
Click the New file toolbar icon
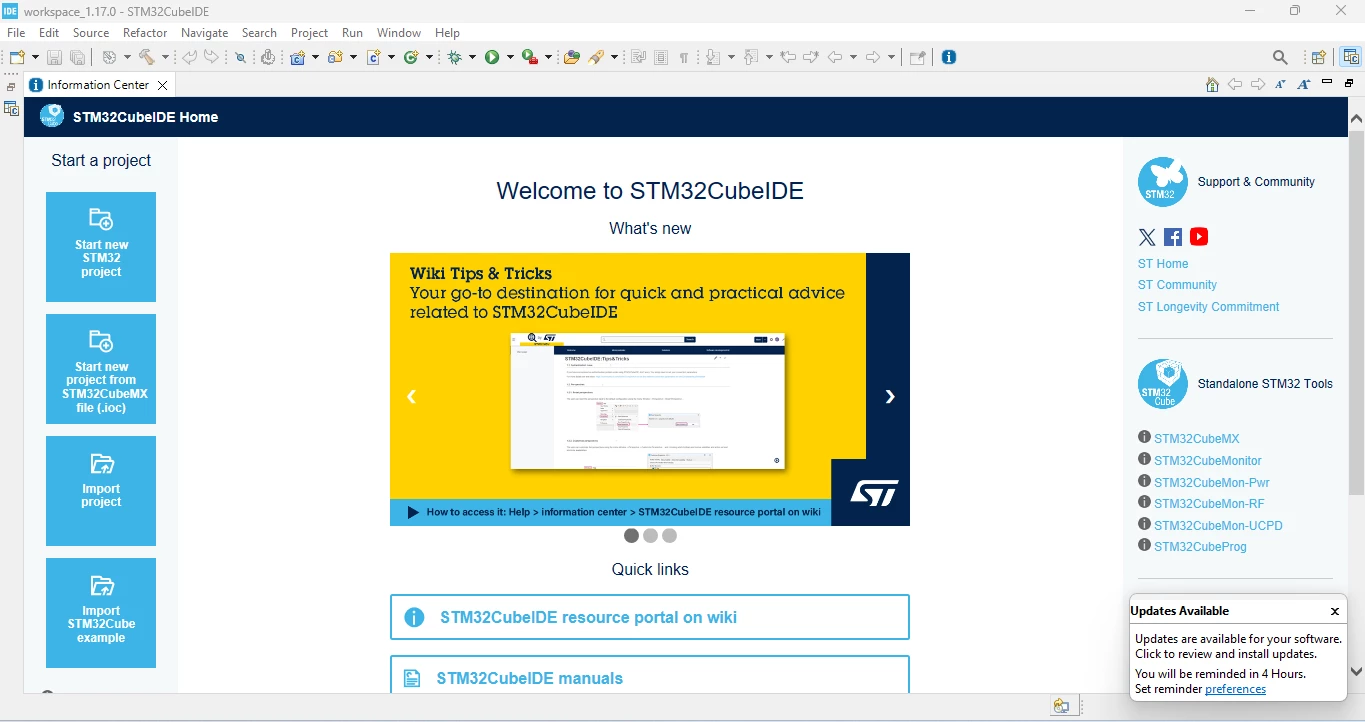17,58
